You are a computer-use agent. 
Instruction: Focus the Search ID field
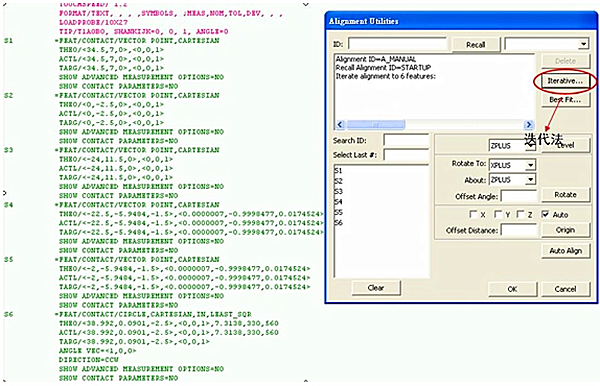tap(406, 140)
